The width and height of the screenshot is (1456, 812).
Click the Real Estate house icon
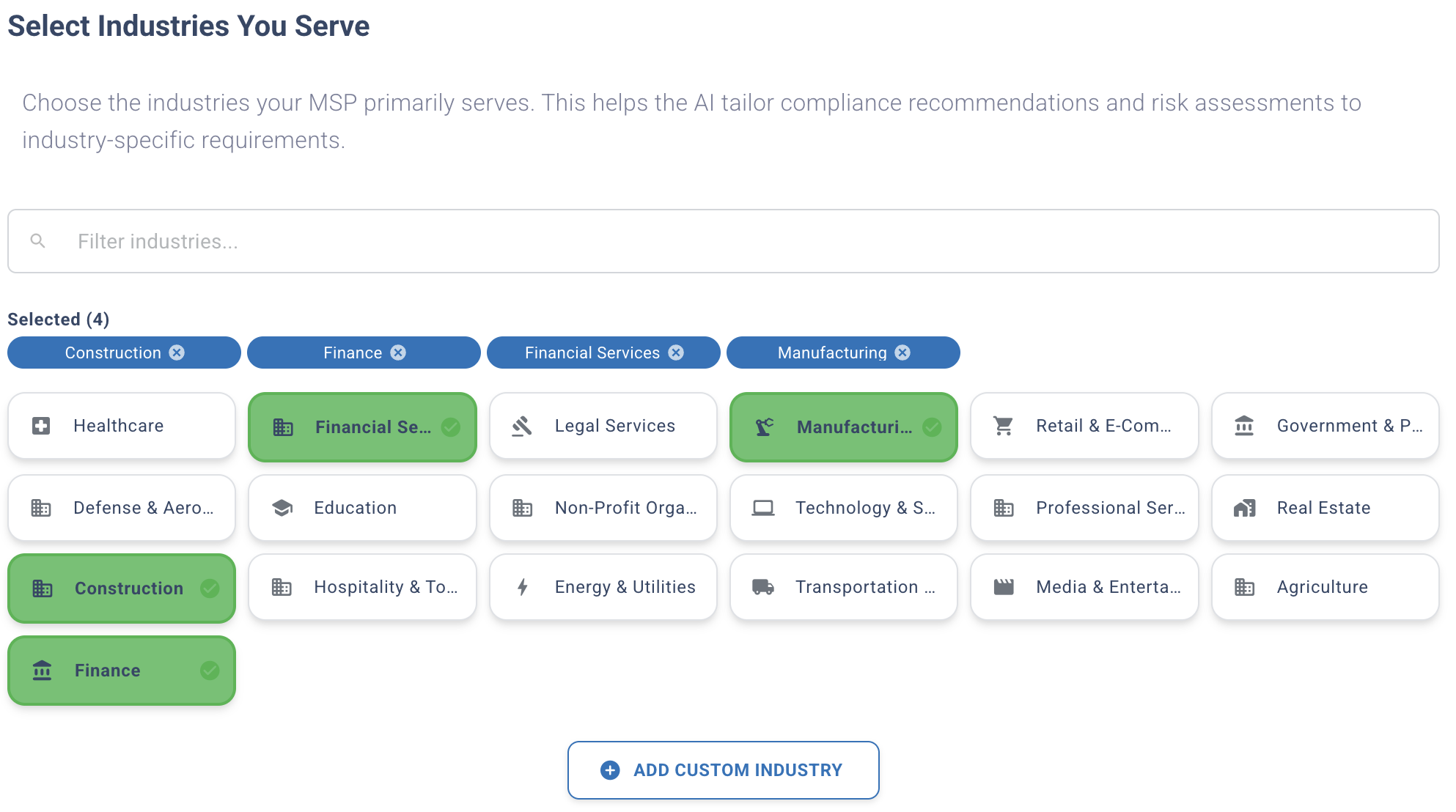click(x=1244, y=507)
